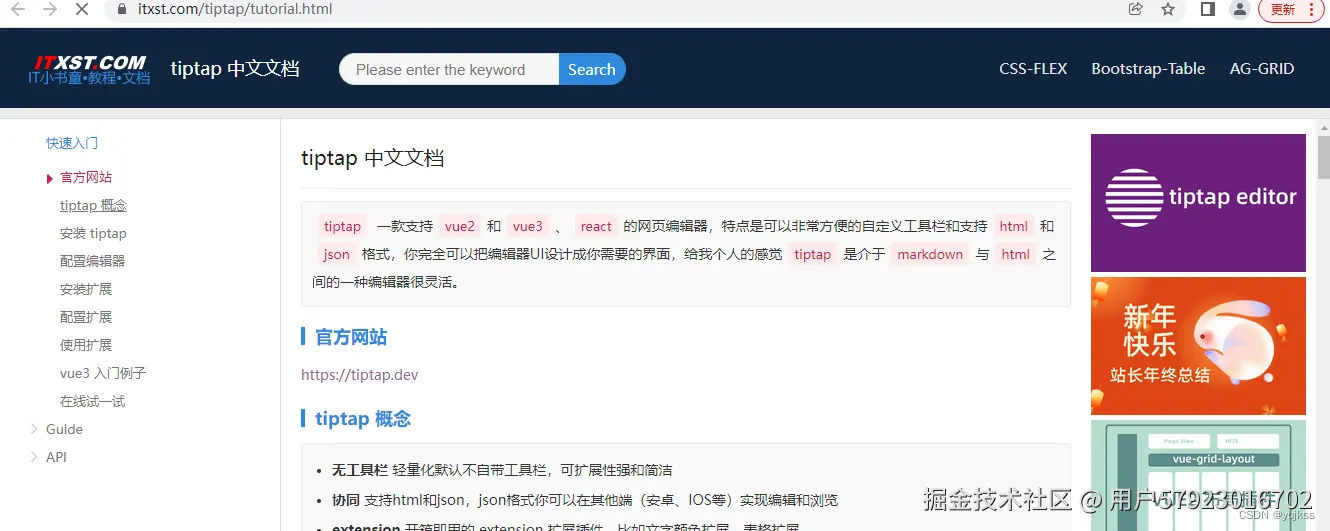Click Guide sidebar label
This screenshot has width=1330, height=531.
pos(64,429)
